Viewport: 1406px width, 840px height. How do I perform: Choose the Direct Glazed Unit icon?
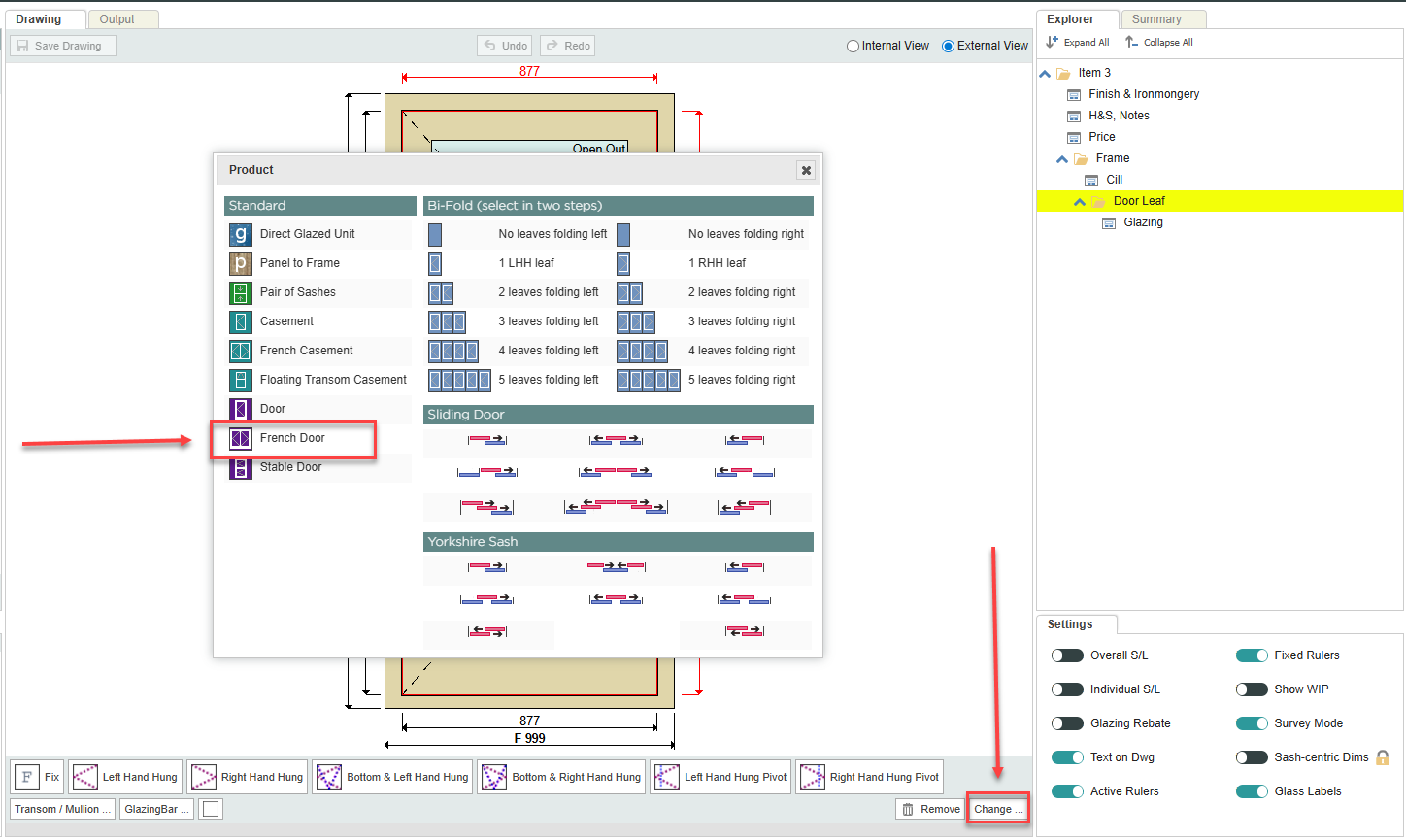click(241, 235)
